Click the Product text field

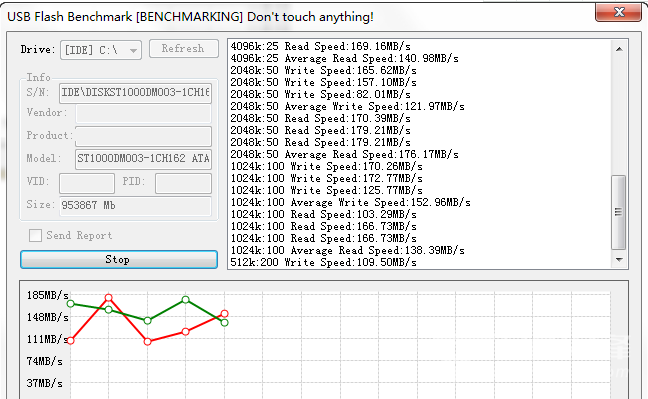click(x=143, y=136)
